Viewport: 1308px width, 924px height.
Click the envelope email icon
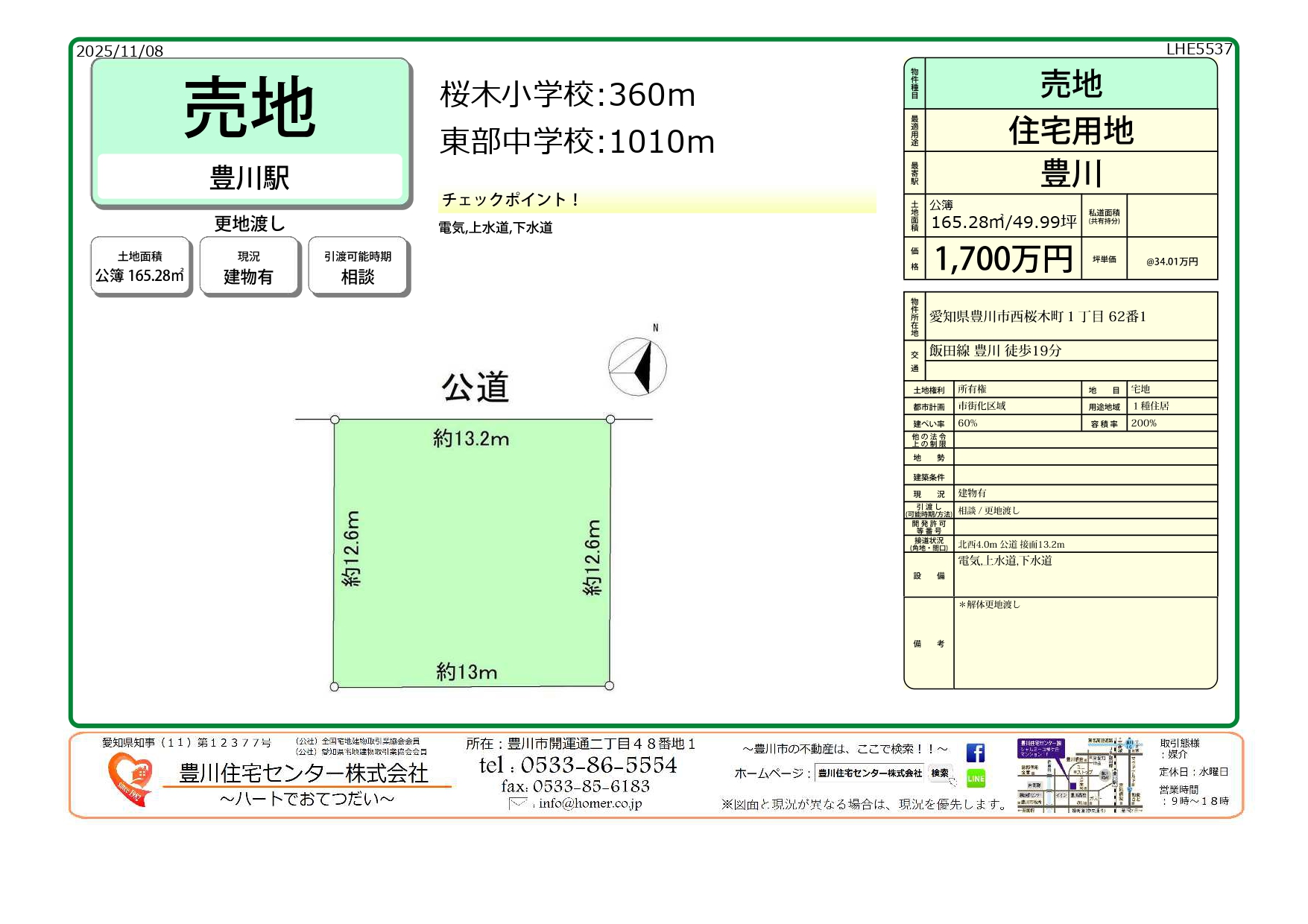coord(517,803)
